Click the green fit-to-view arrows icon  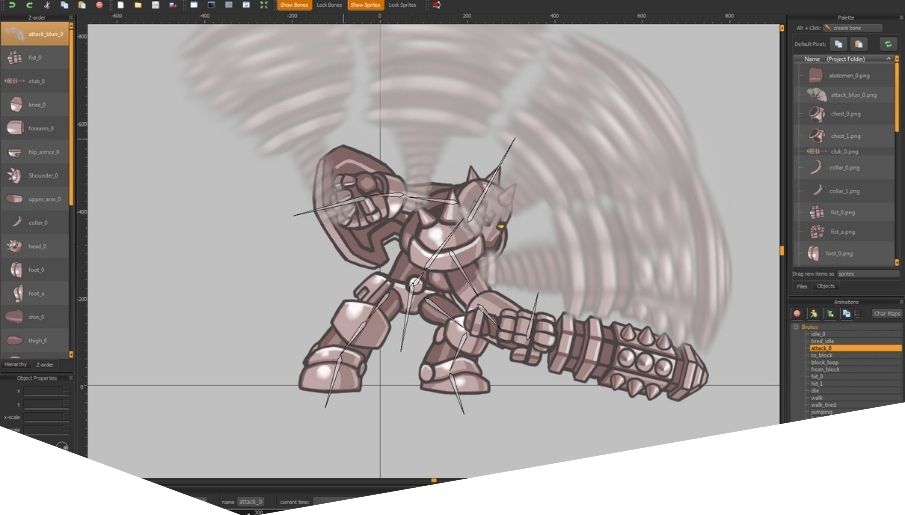pos(264,5)
